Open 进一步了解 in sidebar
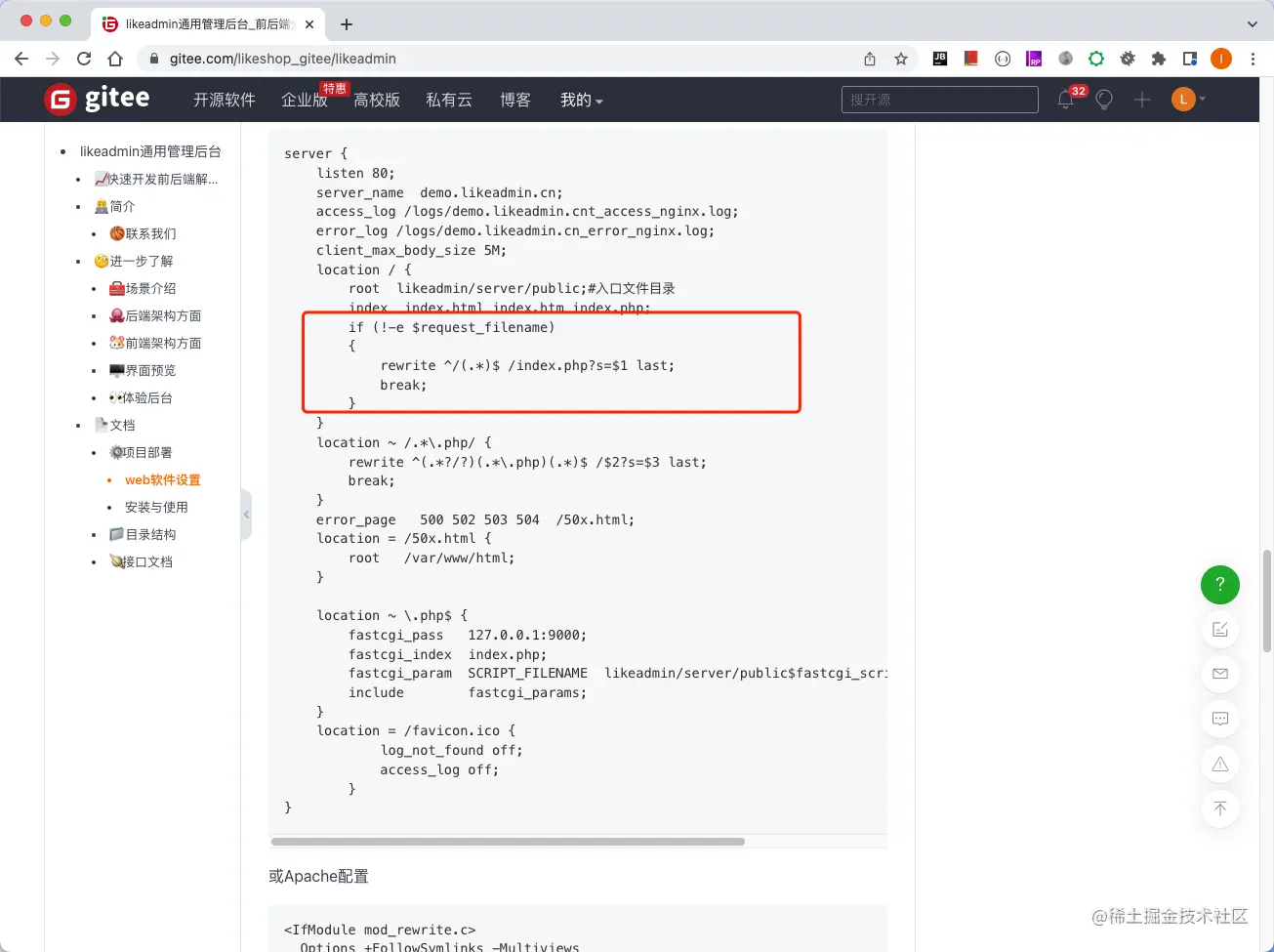Viewport: 1274px width, 952px height. [x=134, y=261]
